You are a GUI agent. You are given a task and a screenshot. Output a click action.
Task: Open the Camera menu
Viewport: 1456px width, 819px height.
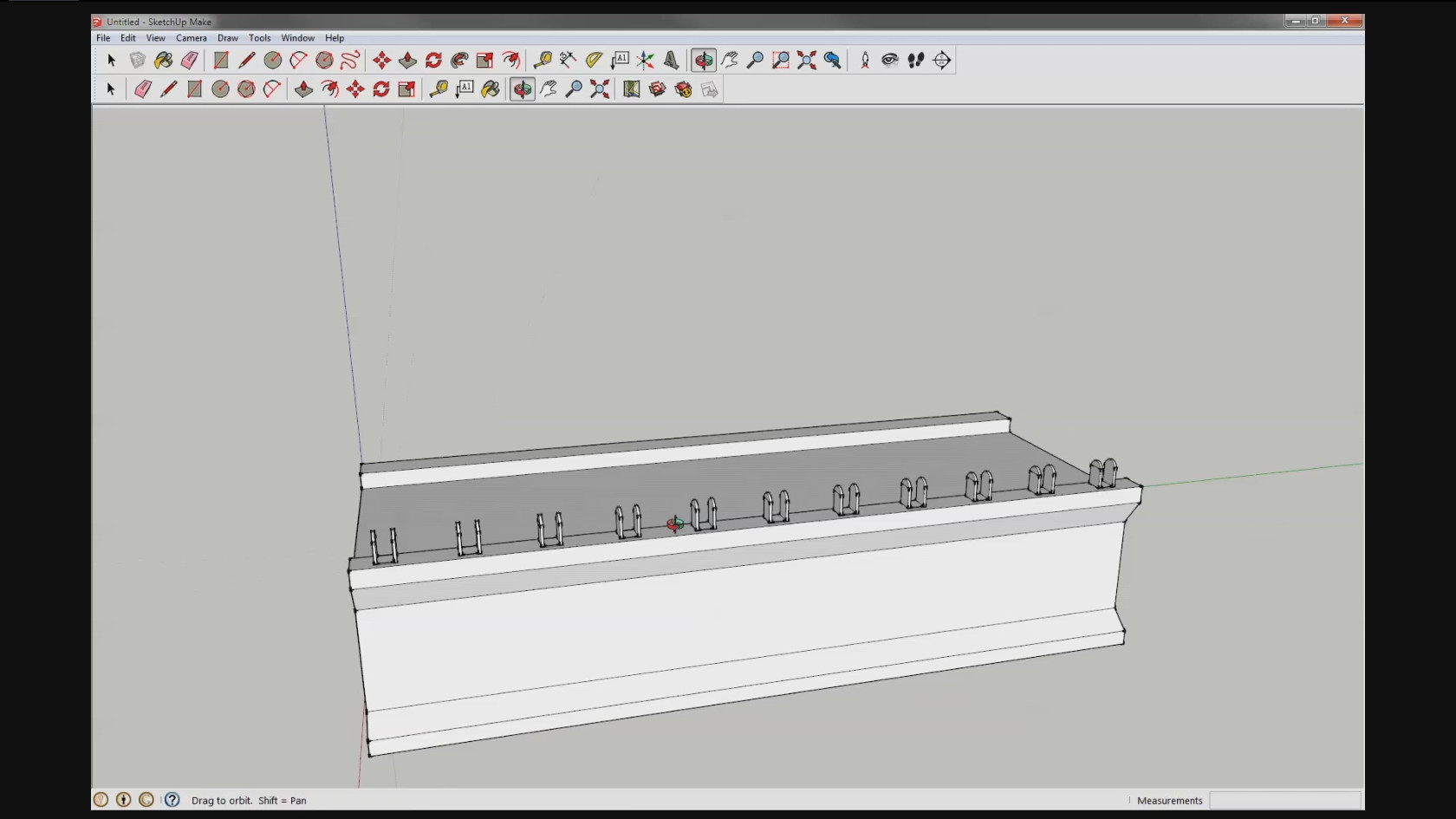click(191, 38)
